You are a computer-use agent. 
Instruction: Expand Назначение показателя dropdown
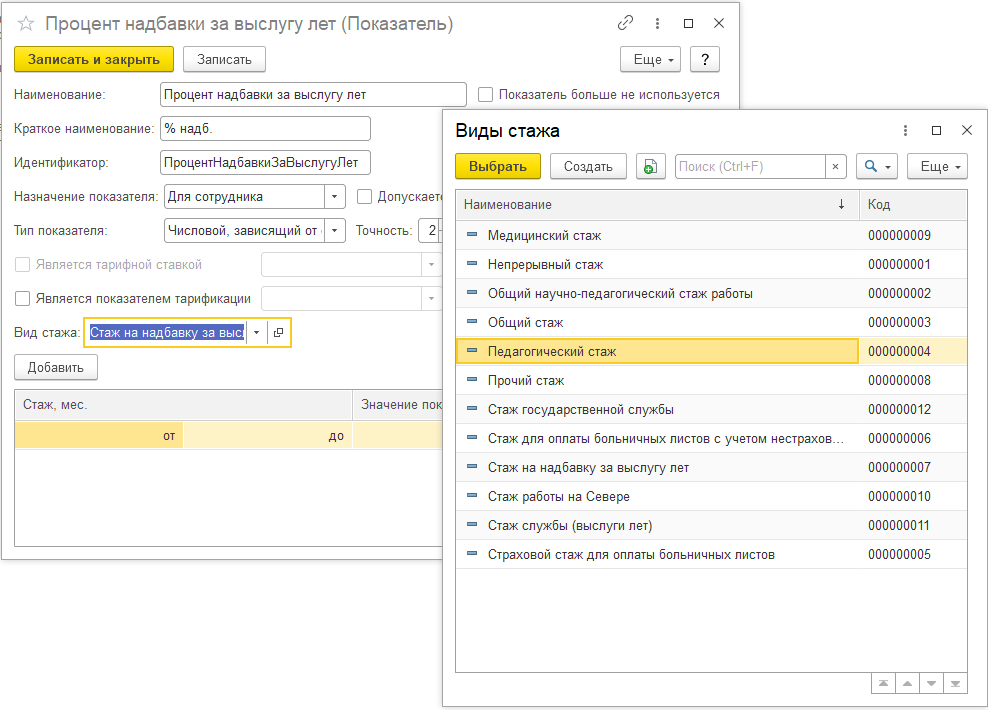(335, 197)
